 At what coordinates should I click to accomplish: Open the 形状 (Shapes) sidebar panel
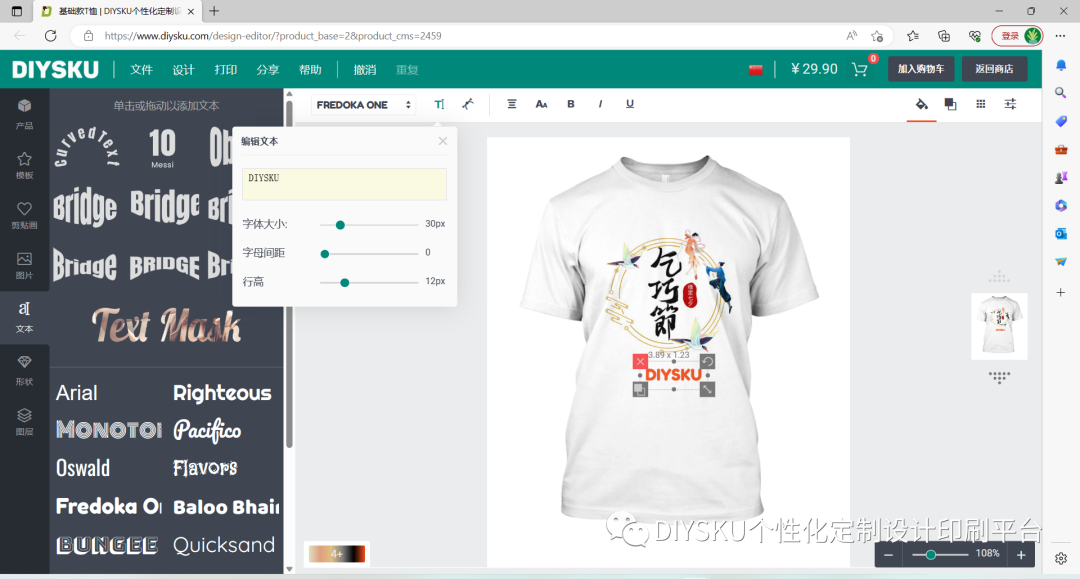[x=24, y=370]
